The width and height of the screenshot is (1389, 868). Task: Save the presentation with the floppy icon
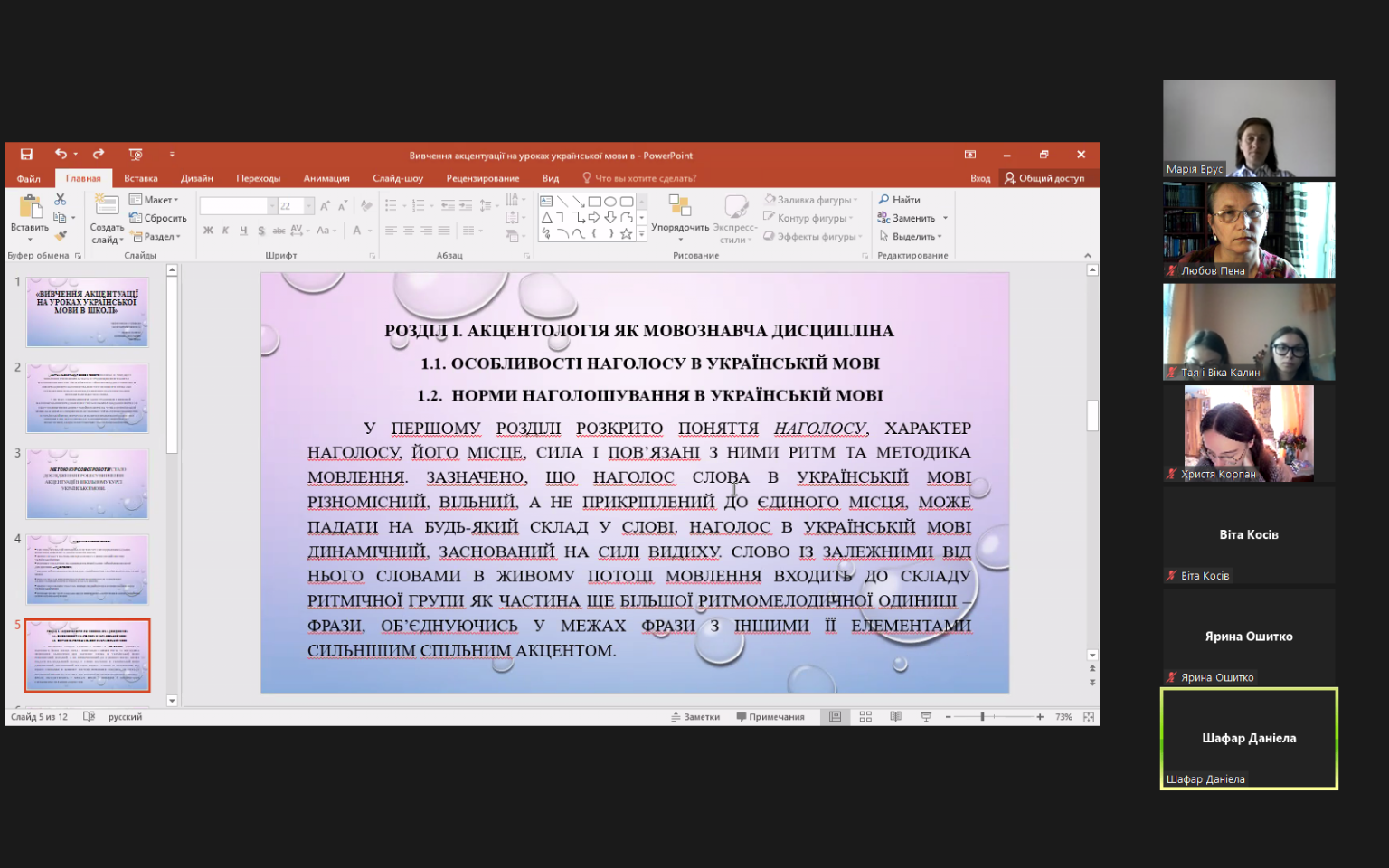[26, 155]
